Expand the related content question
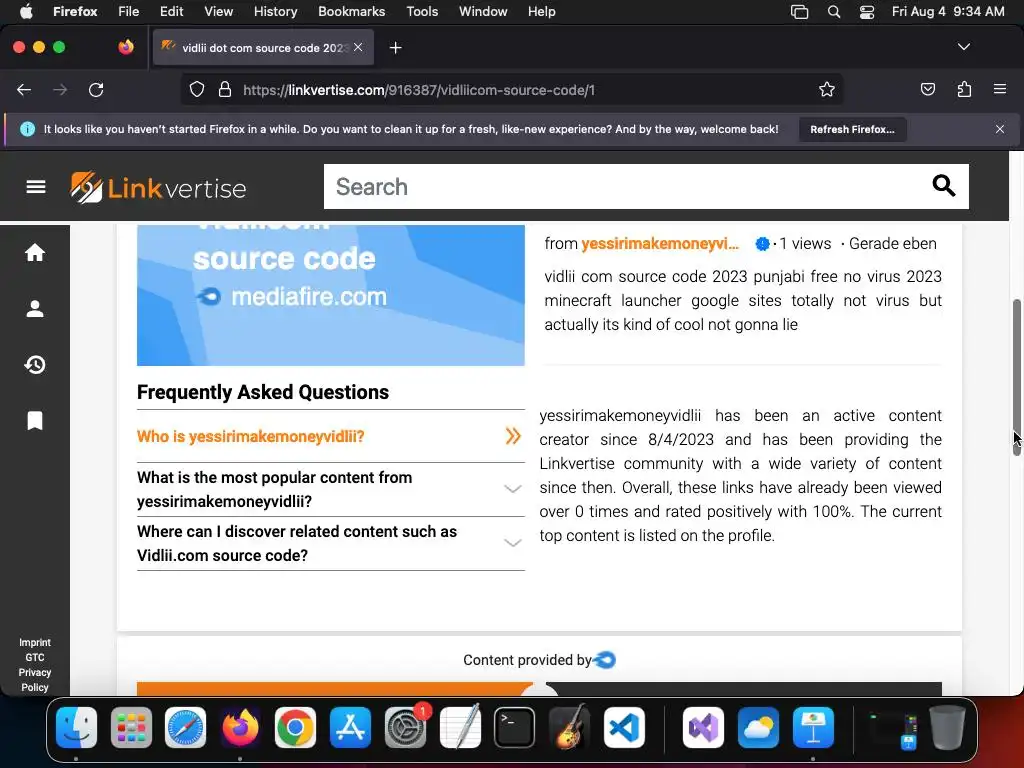This screenshot has height=768, width=1024. coord(330,543)
